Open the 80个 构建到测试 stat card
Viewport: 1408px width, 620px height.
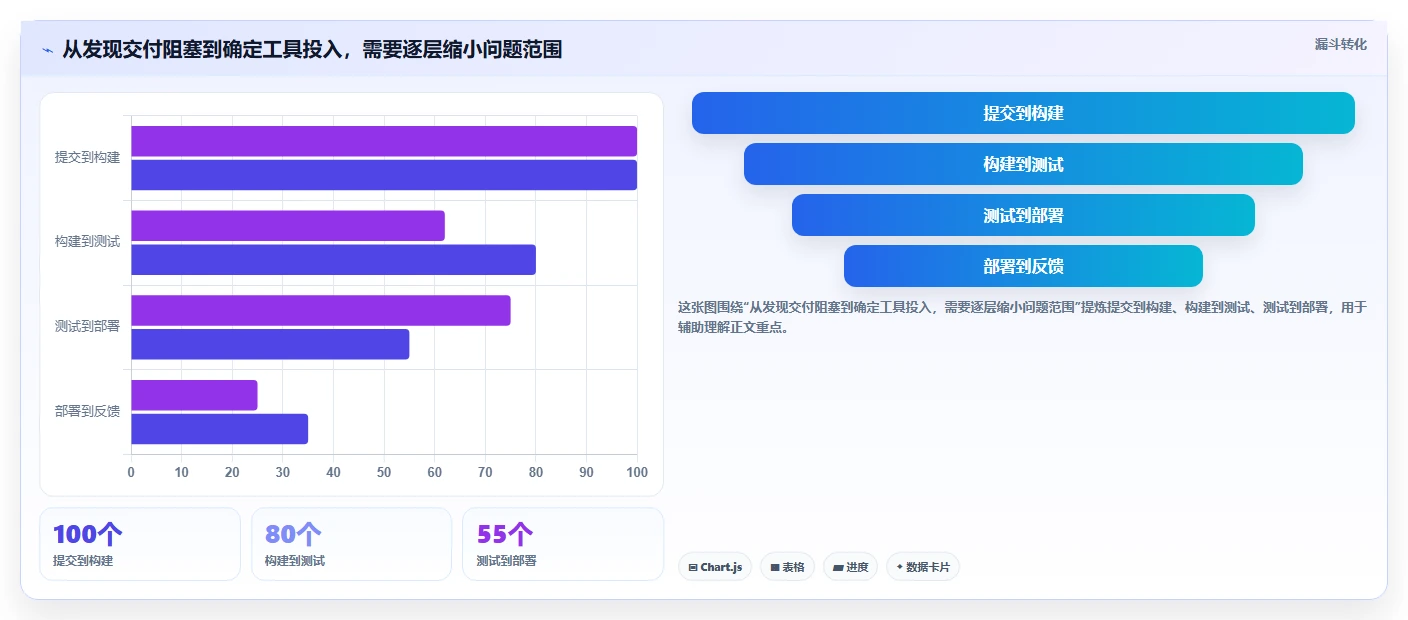(x=351, y=544)
